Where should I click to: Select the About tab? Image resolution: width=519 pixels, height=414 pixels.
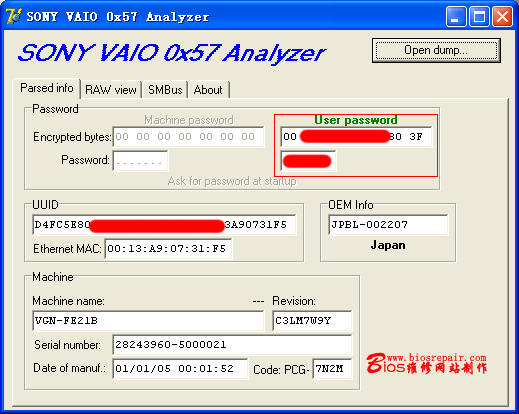[x=208, y=90]
